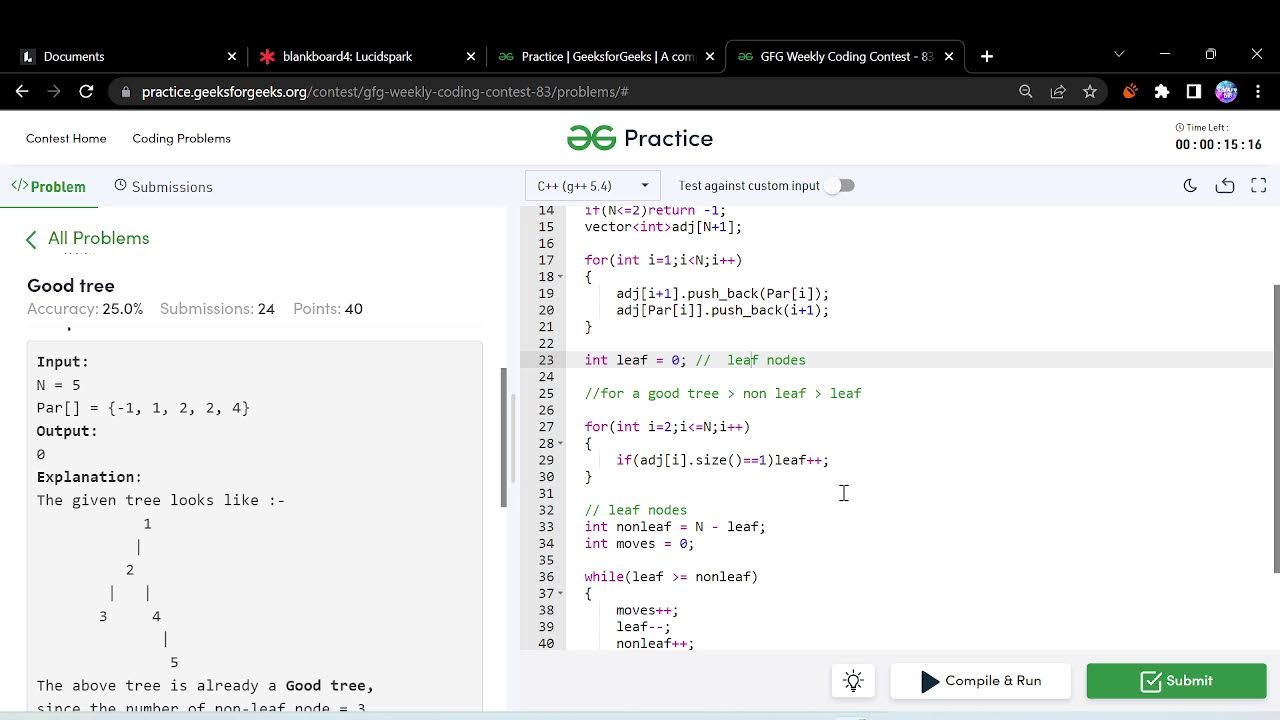Open the extensions puzzle icon
Image resolution: width=1280 pixels, height=720 pixels.
(x=1162, y=91)
